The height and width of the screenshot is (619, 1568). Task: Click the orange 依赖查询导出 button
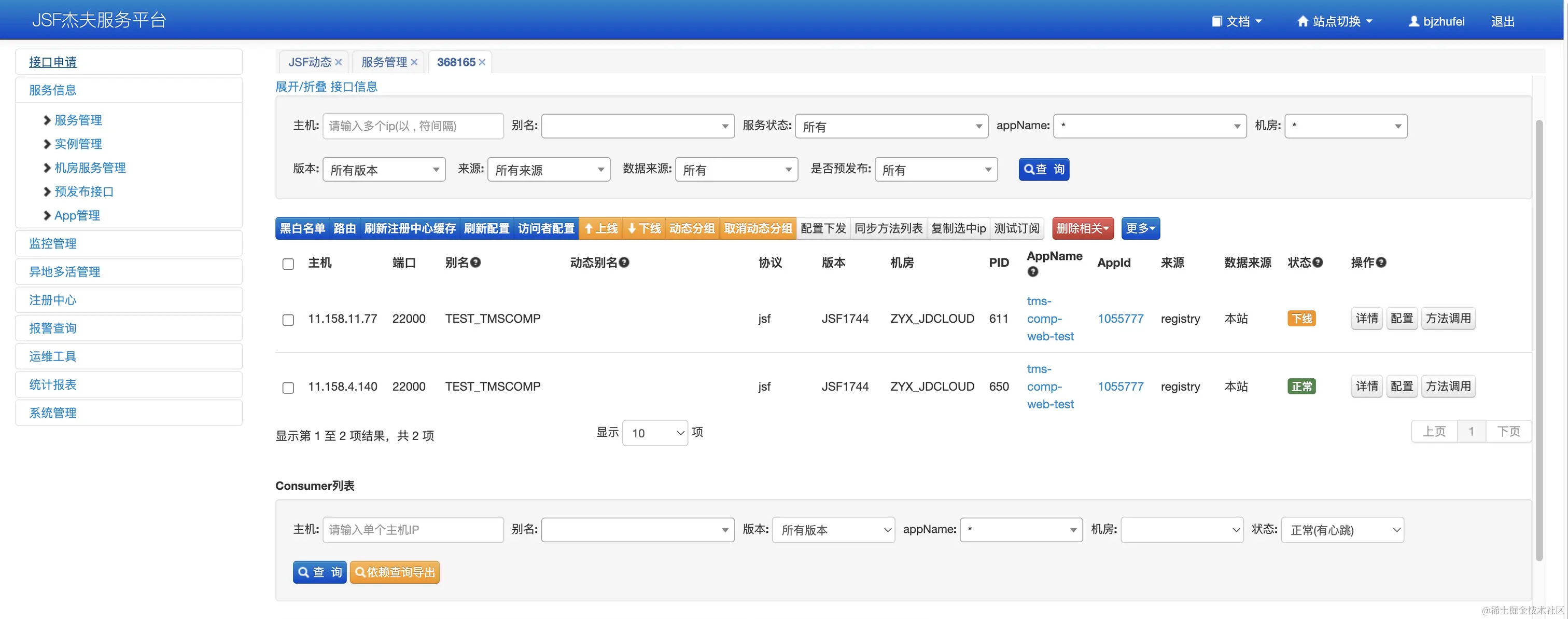pyautogui.click(x=395, y=572)
